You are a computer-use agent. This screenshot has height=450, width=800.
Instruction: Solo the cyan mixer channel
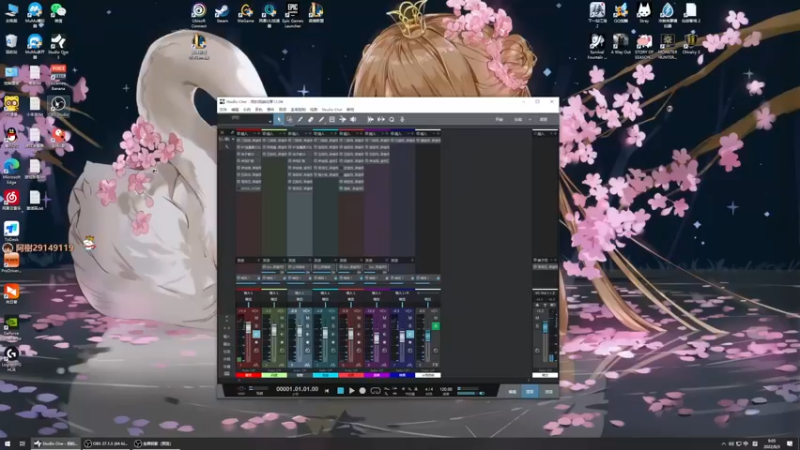coord(333,326)
